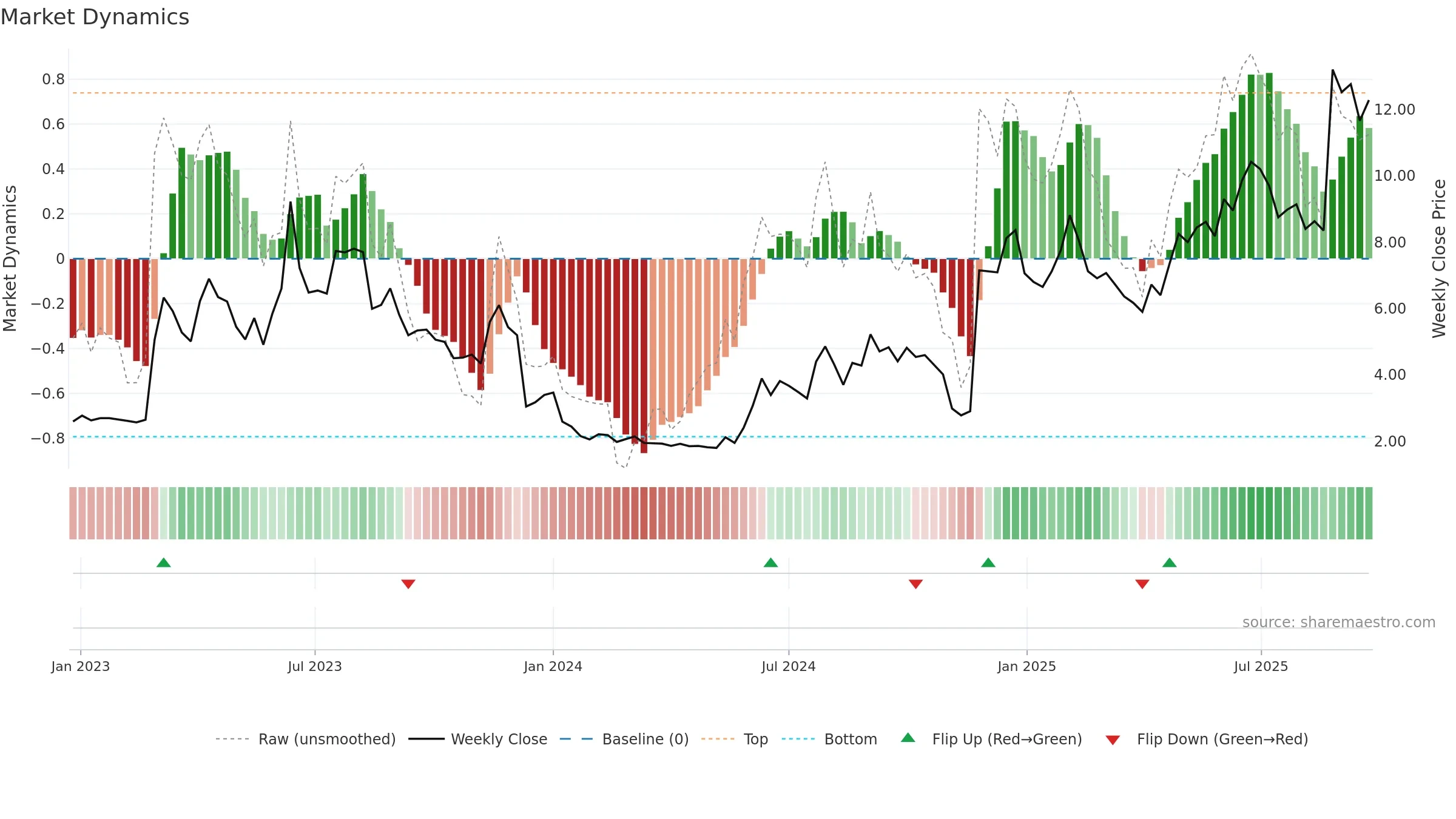Click the Jan 2023 x-axis label
The height and width of the screenshot is (819, 1456).
point(81,667)
